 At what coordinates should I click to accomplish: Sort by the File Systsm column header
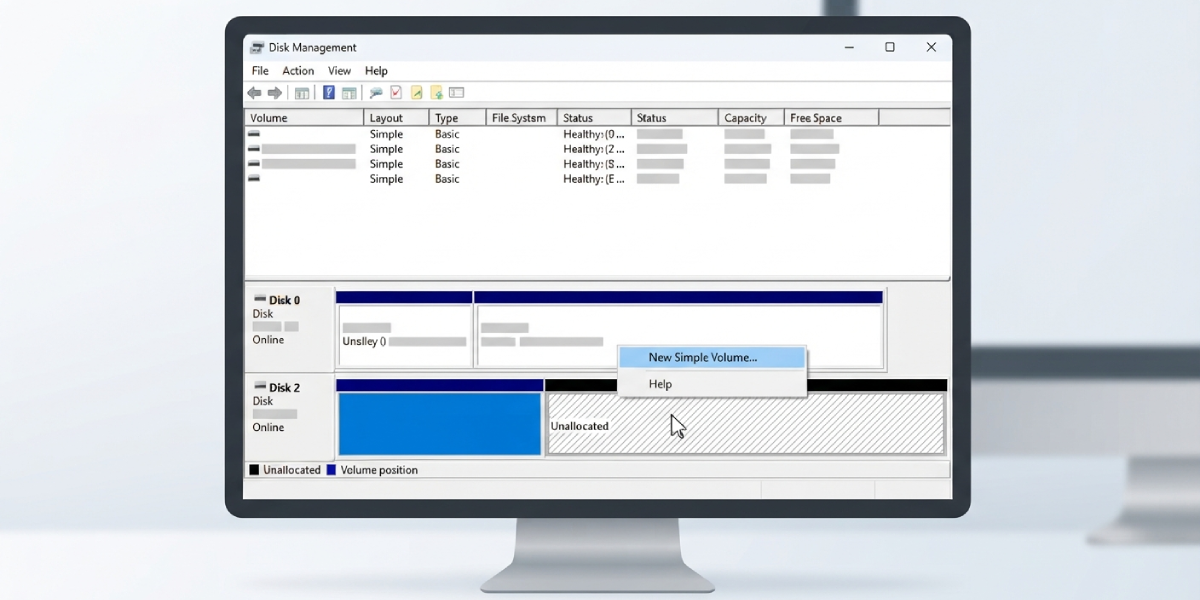(521, 118)
